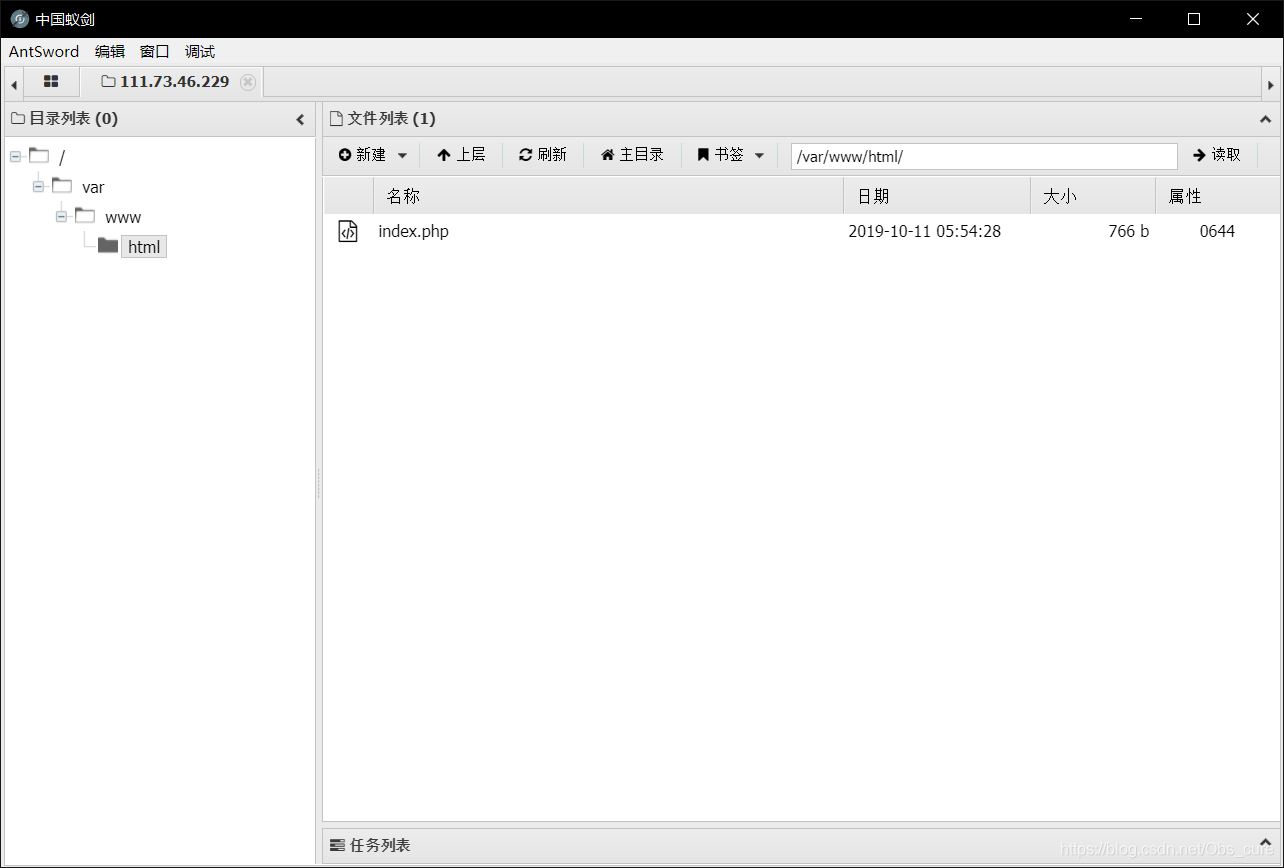Collapse the www folder in directory tree
The image size is (1284, 868).
point(61,216)
